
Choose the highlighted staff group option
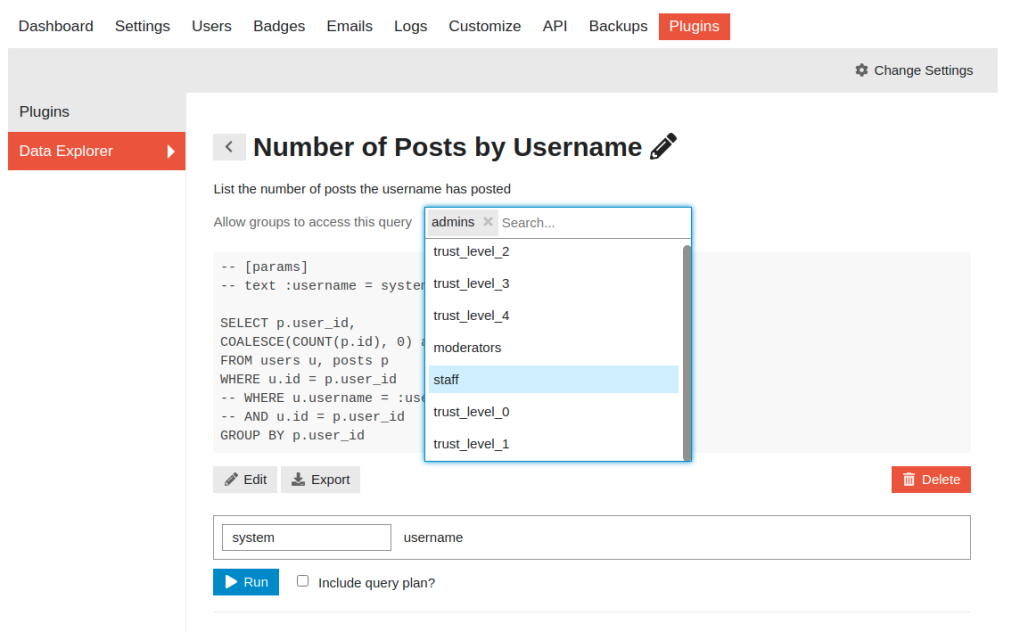[x=554, y=379]
